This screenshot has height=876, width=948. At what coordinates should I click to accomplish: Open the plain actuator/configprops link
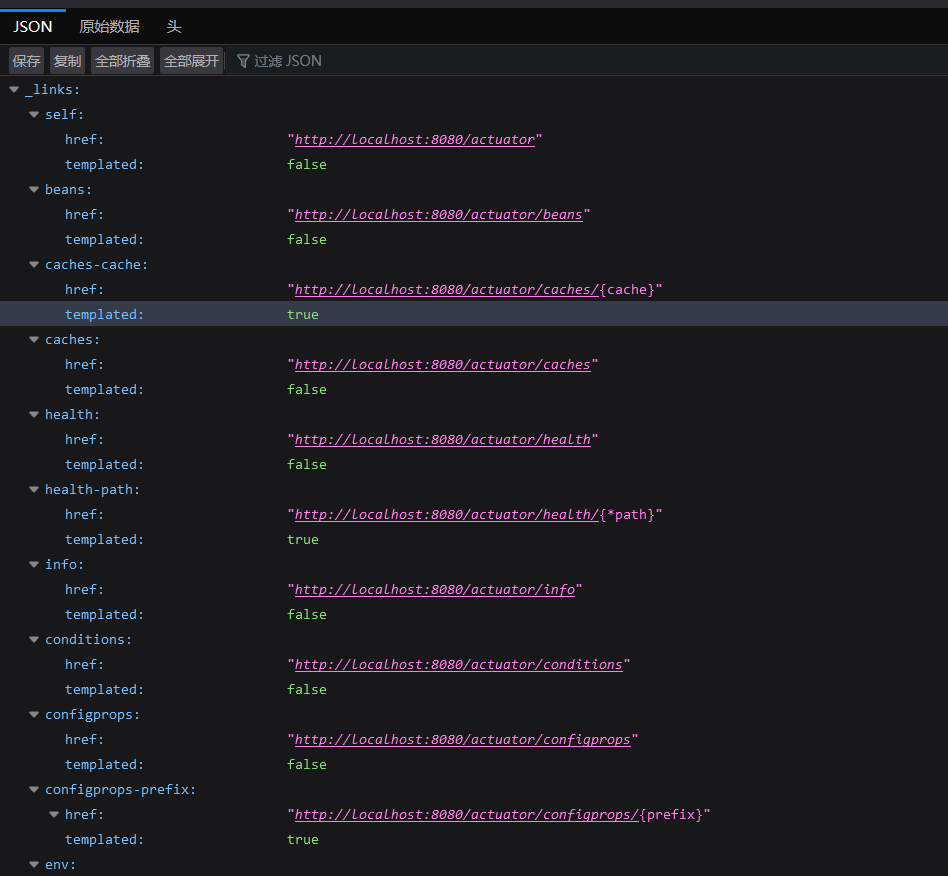463,739
